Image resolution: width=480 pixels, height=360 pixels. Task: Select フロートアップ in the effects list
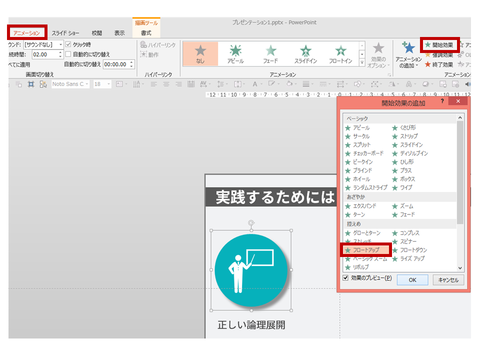coord(366,250)
